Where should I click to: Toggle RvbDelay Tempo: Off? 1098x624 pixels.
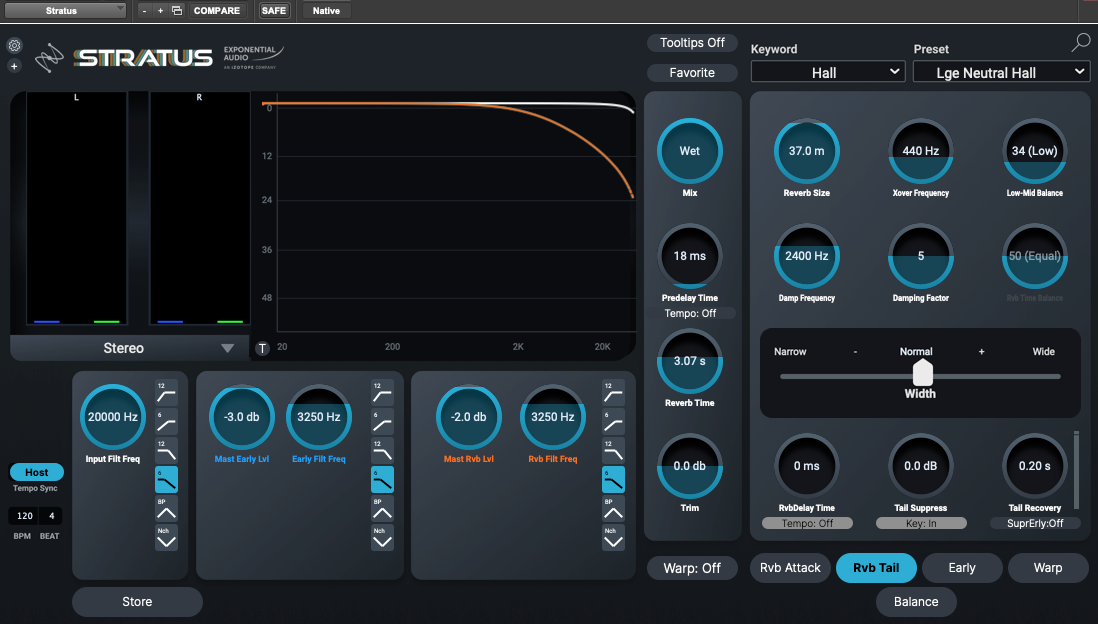(807, 523)
